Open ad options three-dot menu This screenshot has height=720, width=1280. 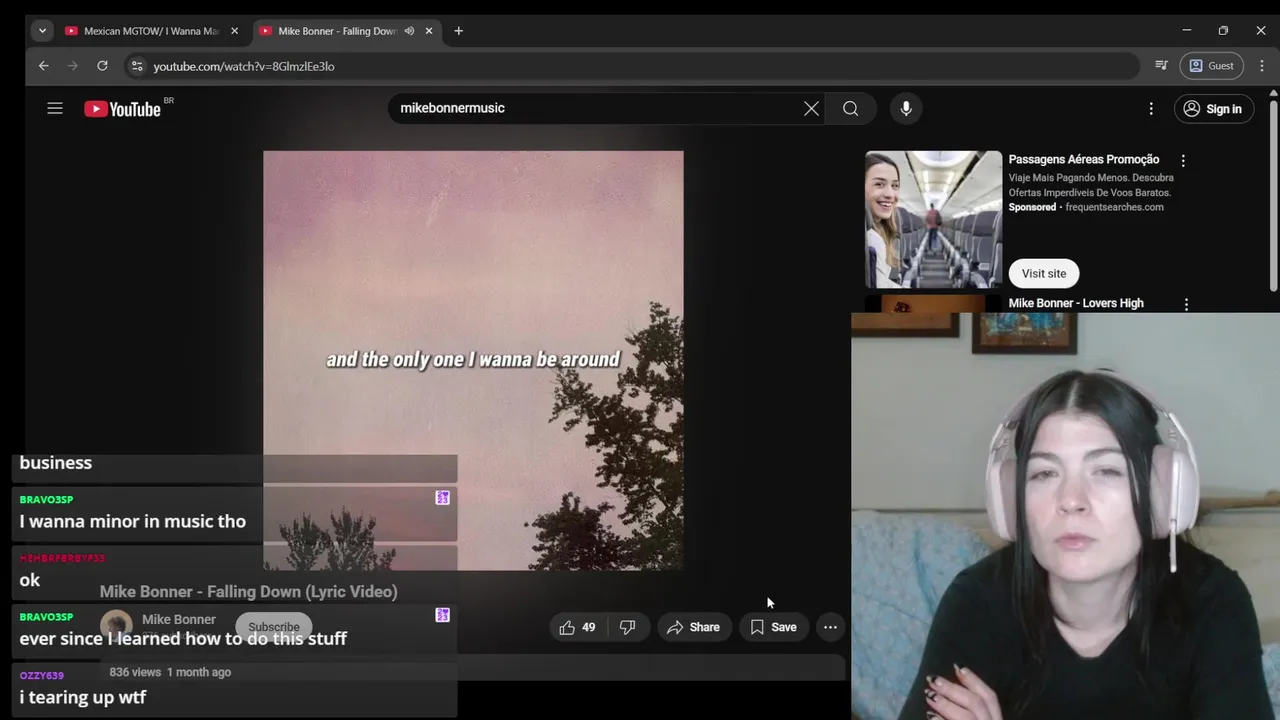point(1183,160)
